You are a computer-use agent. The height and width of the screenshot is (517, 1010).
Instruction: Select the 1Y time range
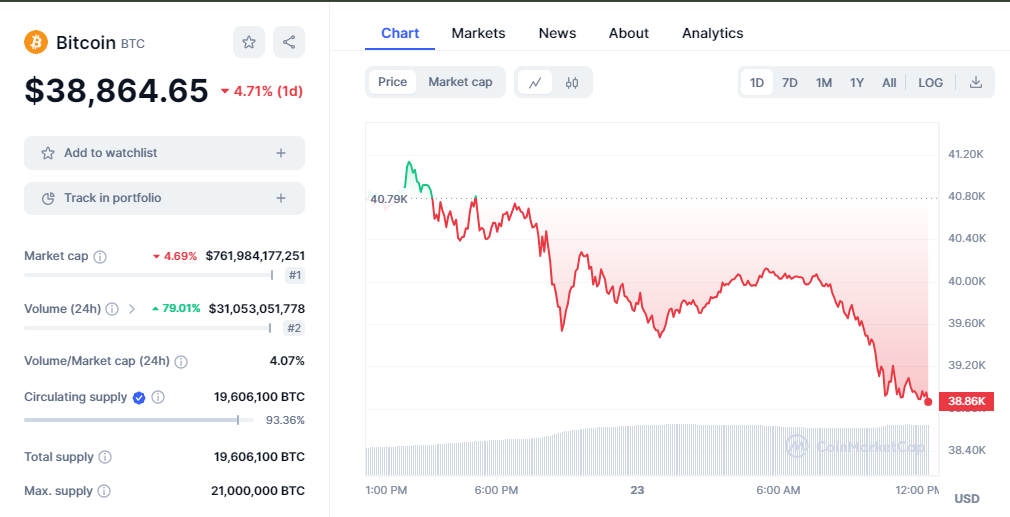[856, 82]
